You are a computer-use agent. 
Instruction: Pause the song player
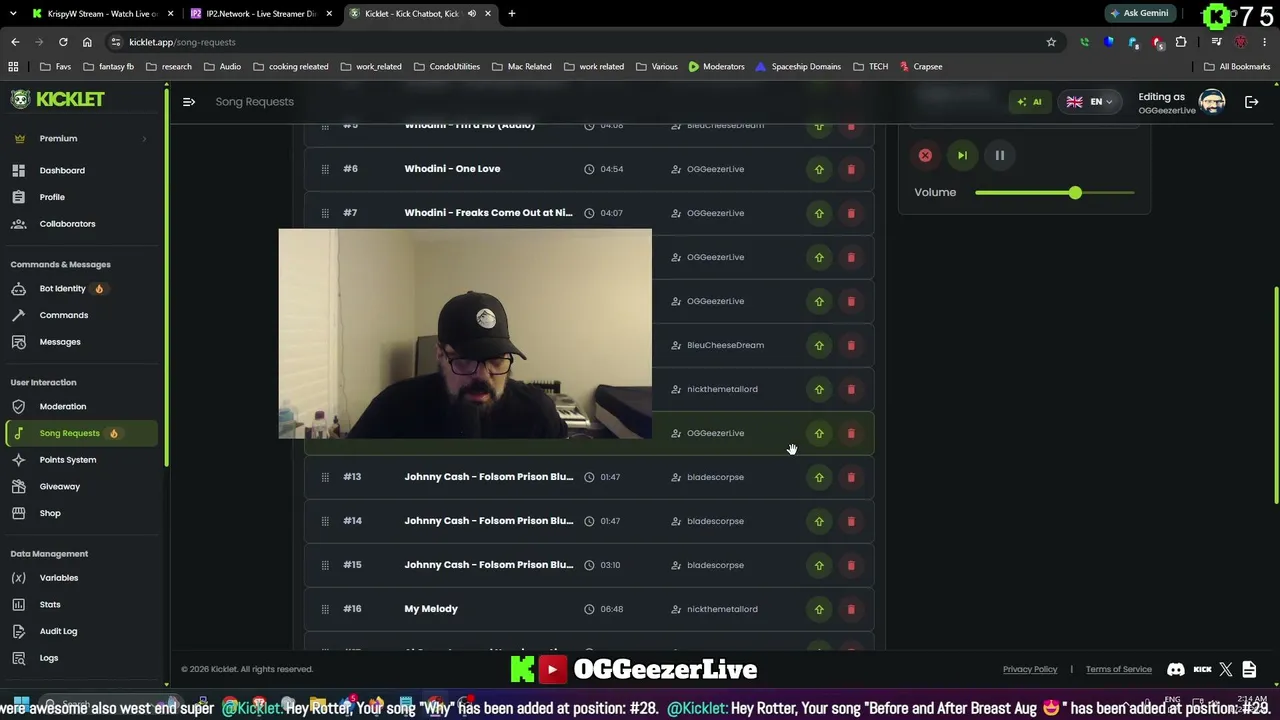(x=999, y=156)
